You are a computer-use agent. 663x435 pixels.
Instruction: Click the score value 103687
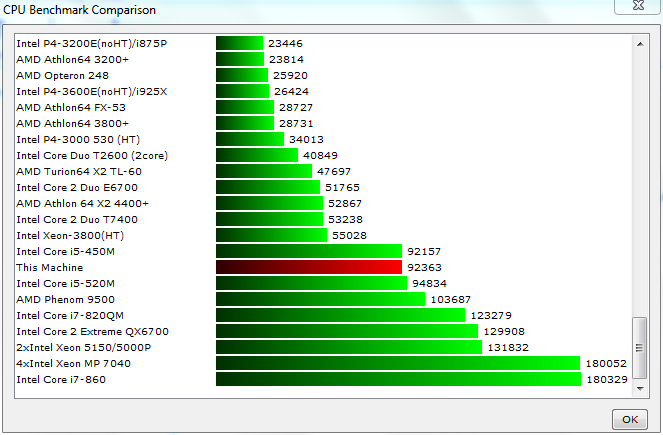(x=450, y=300)
